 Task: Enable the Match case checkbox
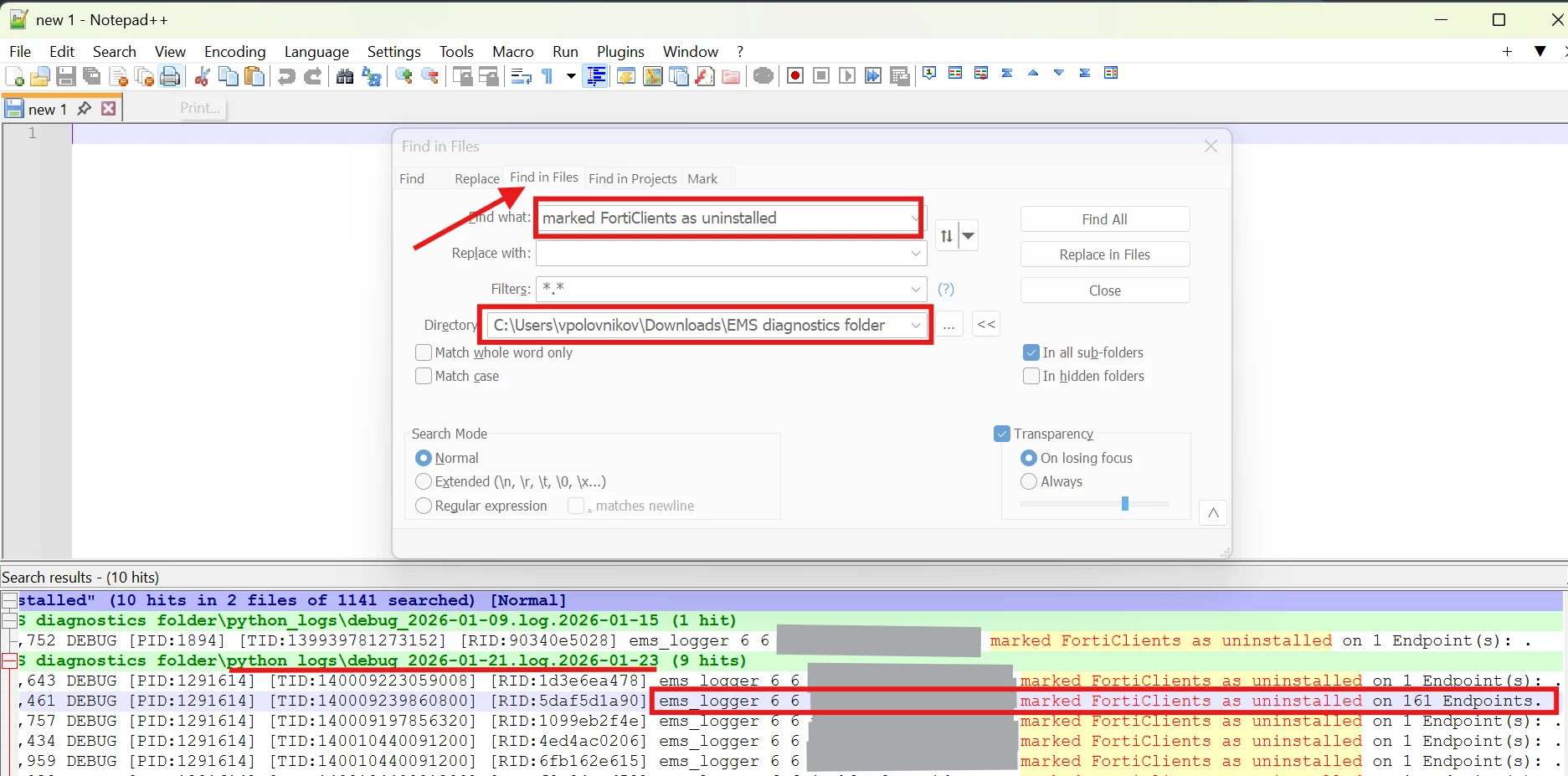[x=424, y=376]
